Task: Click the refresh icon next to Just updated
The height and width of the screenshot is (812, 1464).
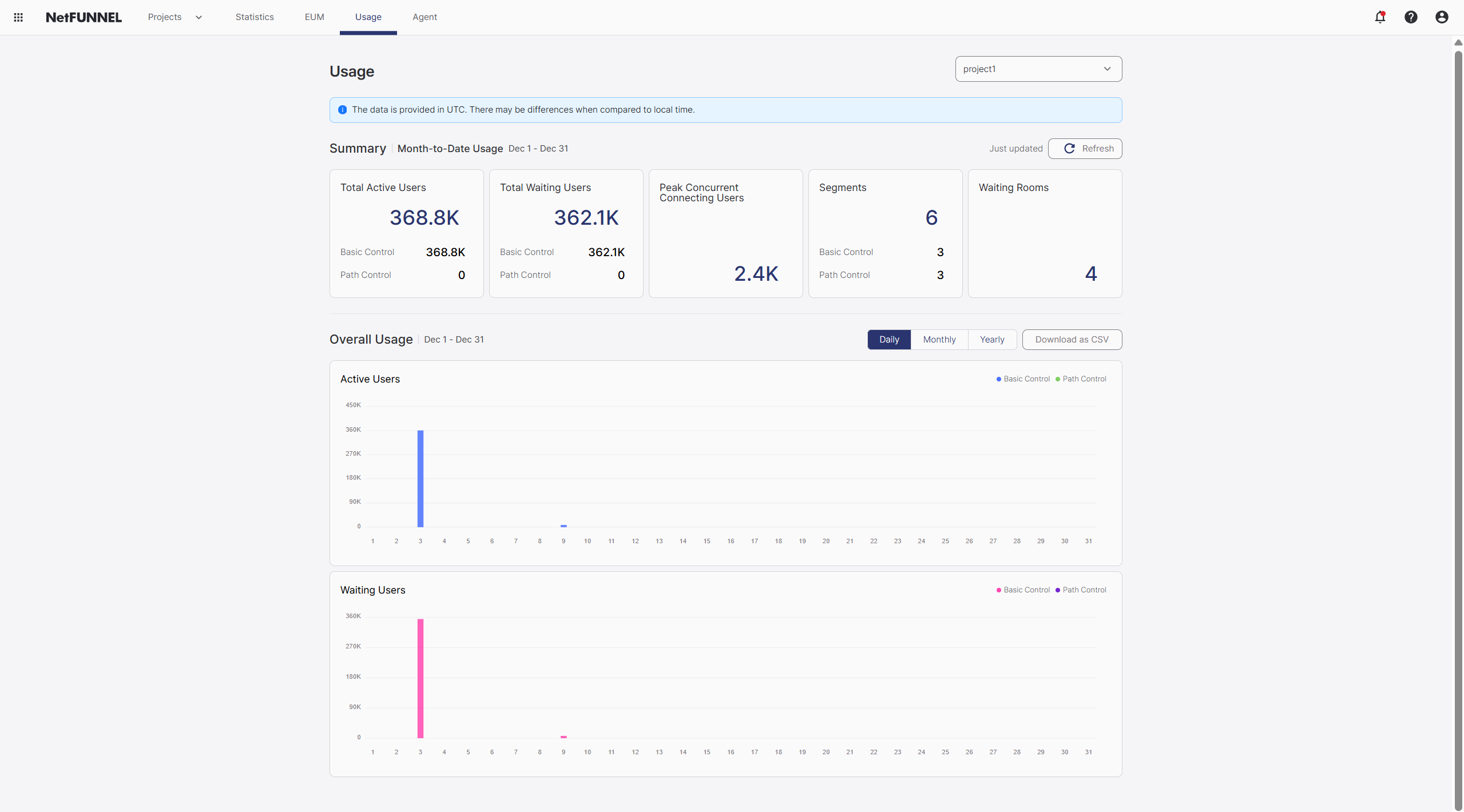Action: [1070, 148]
